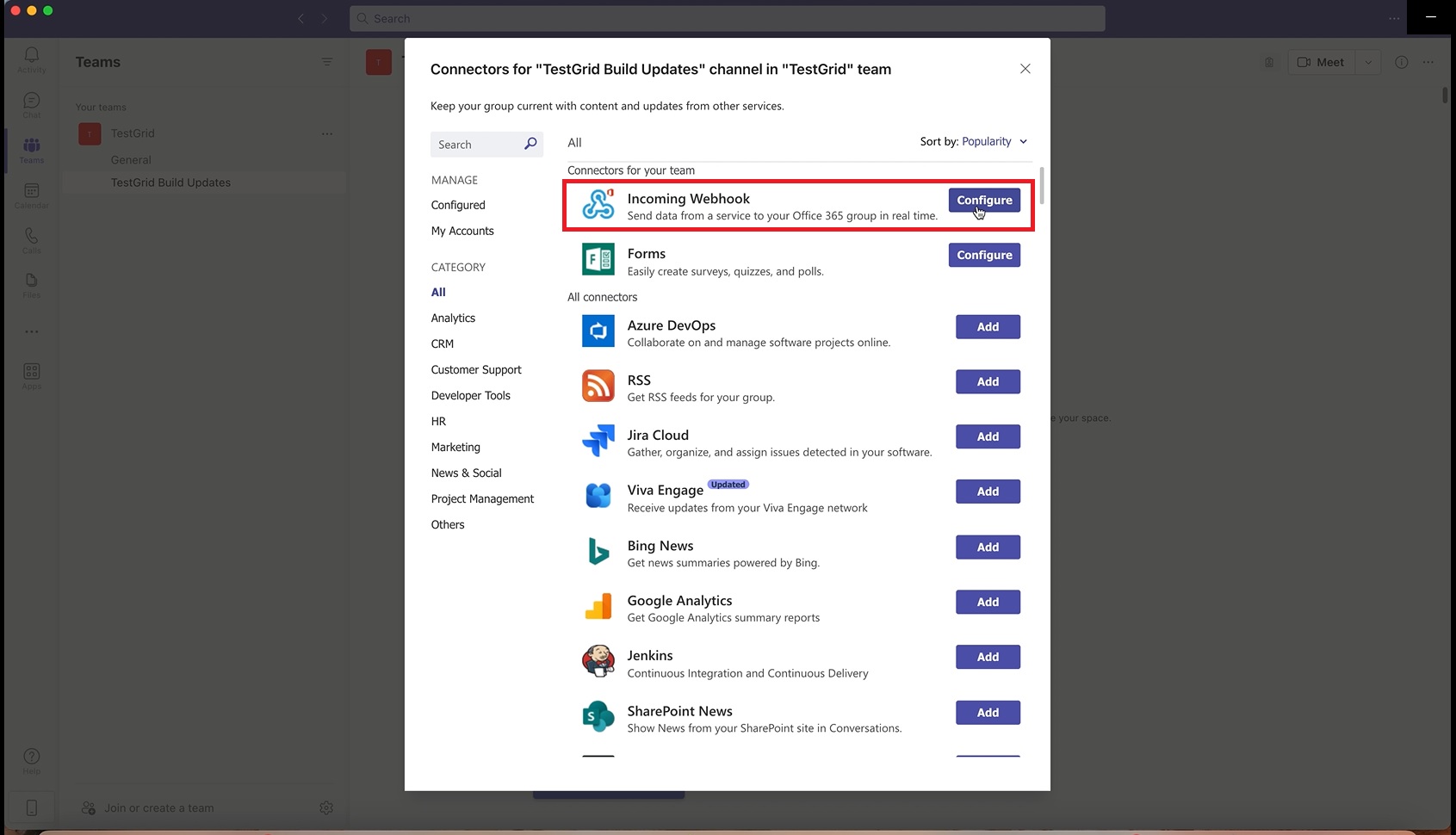1456x835 pixels.
Task: Click the filter icon beside the Teams heading
Action: (x=327, y=62)
